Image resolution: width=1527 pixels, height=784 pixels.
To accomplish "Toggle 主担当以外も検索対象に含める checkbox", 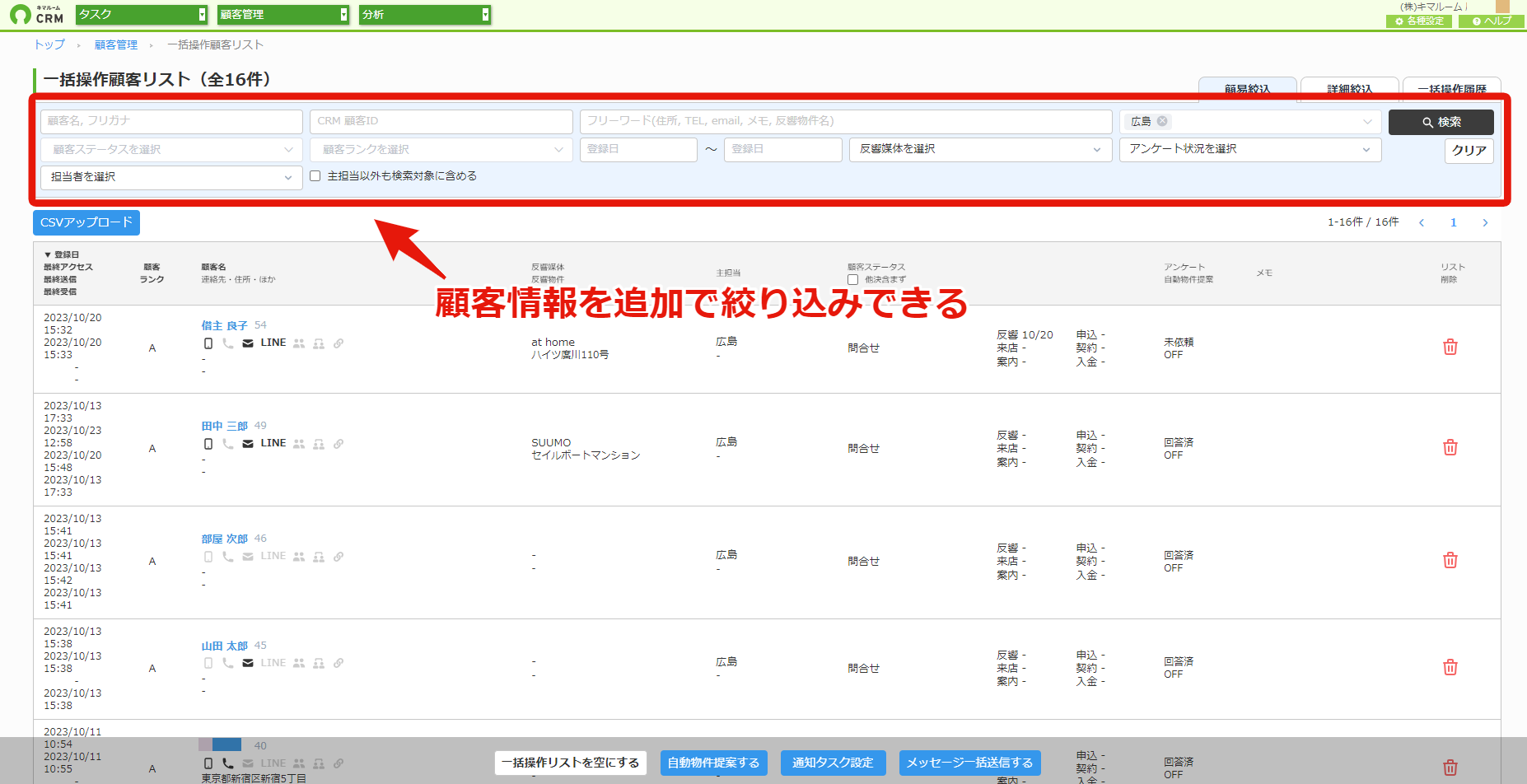I will 315,176.
